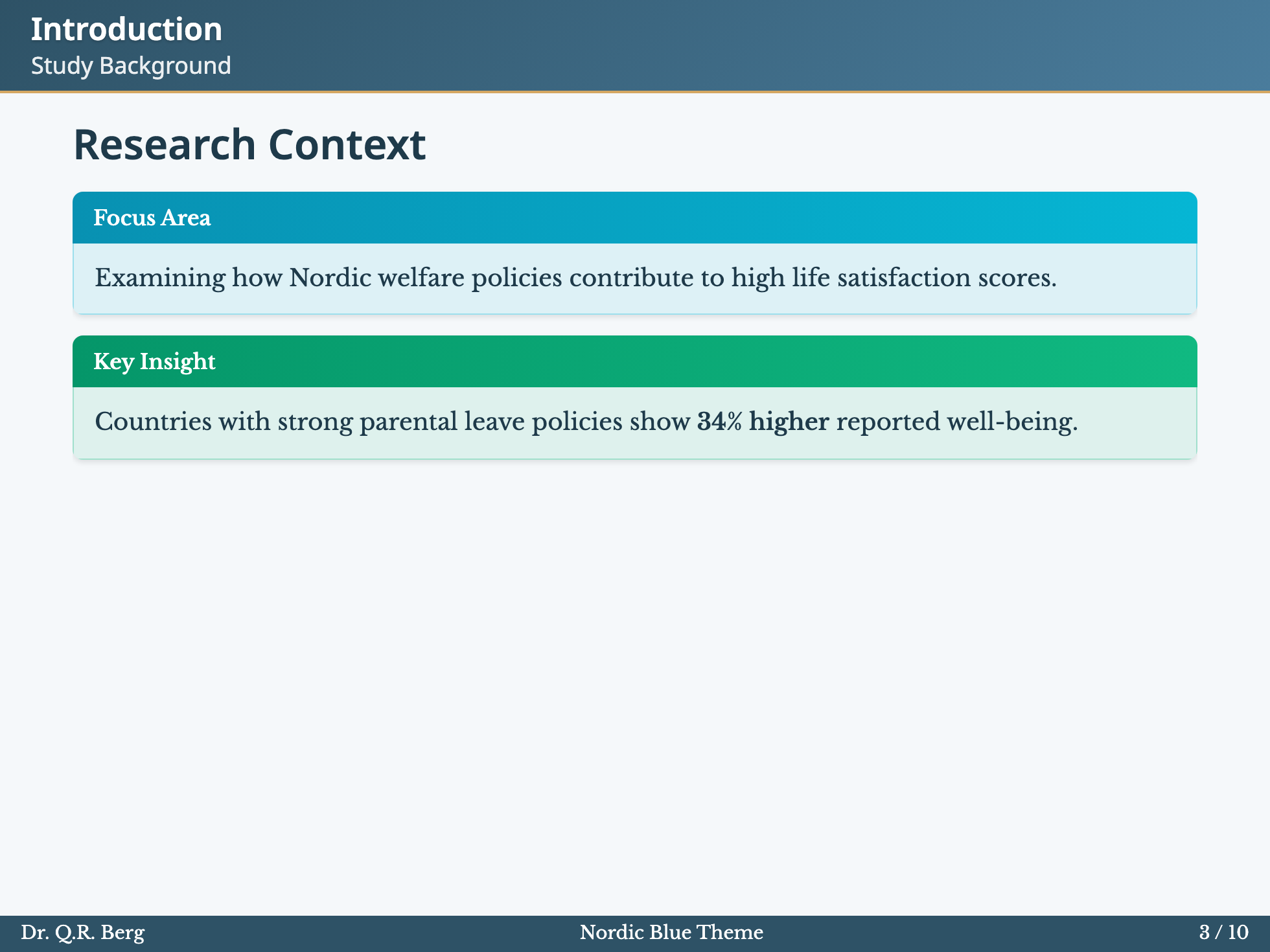
Task: Click the Introduction section heading
Action: (x=126, y=30)
